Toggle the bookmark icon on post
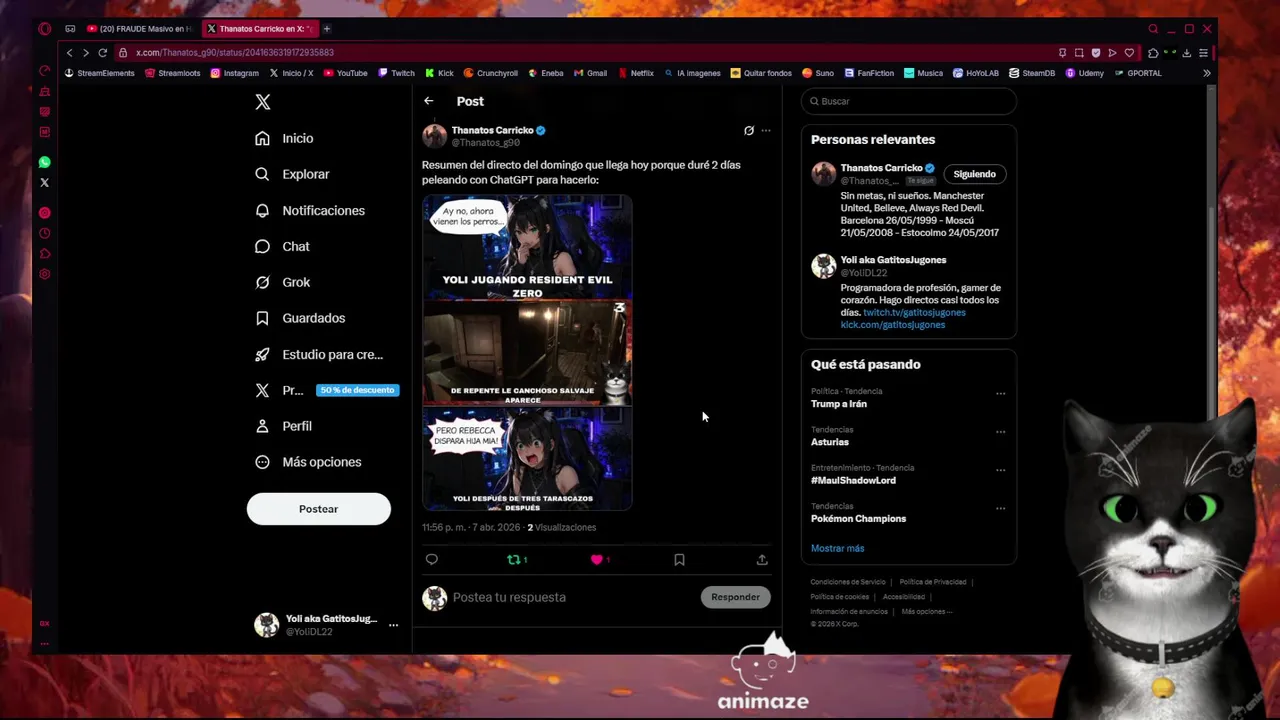Image resolution: width=1280 pixels, height=720 pixels. tap(679, 560)
